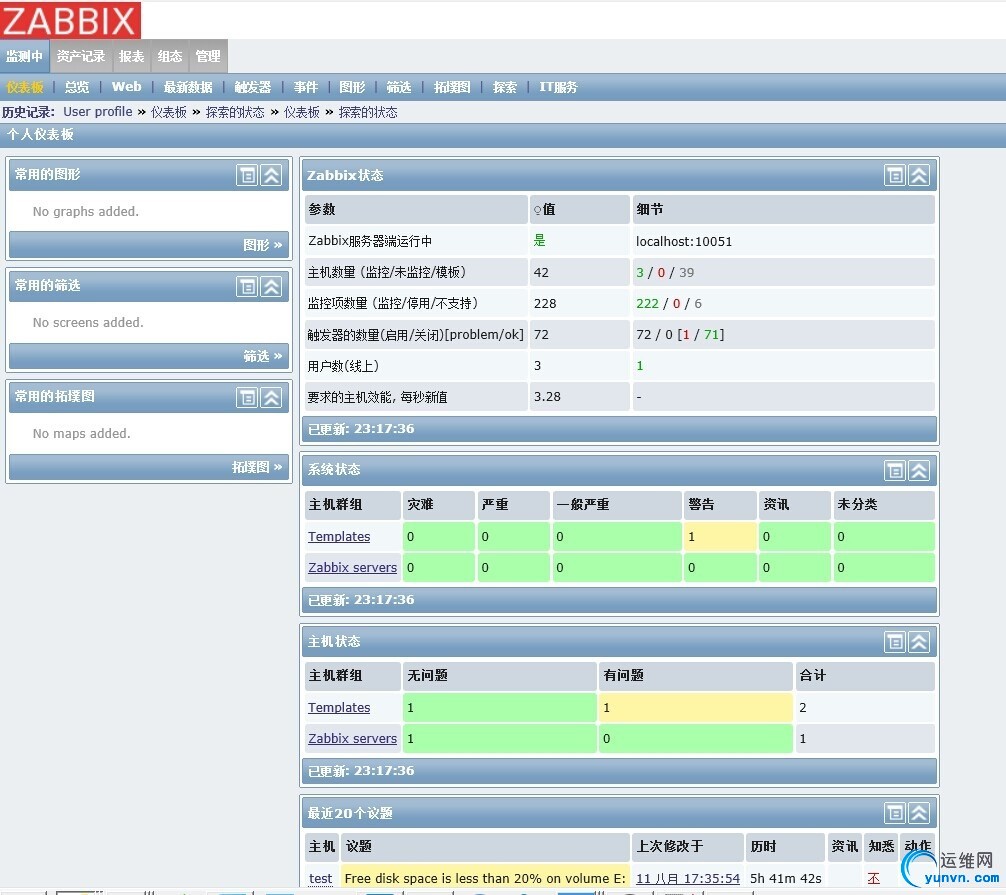Open Zabbix servers link in 系统状态 table
Viewport: 1006px width, 895px height.
point(352,567)
